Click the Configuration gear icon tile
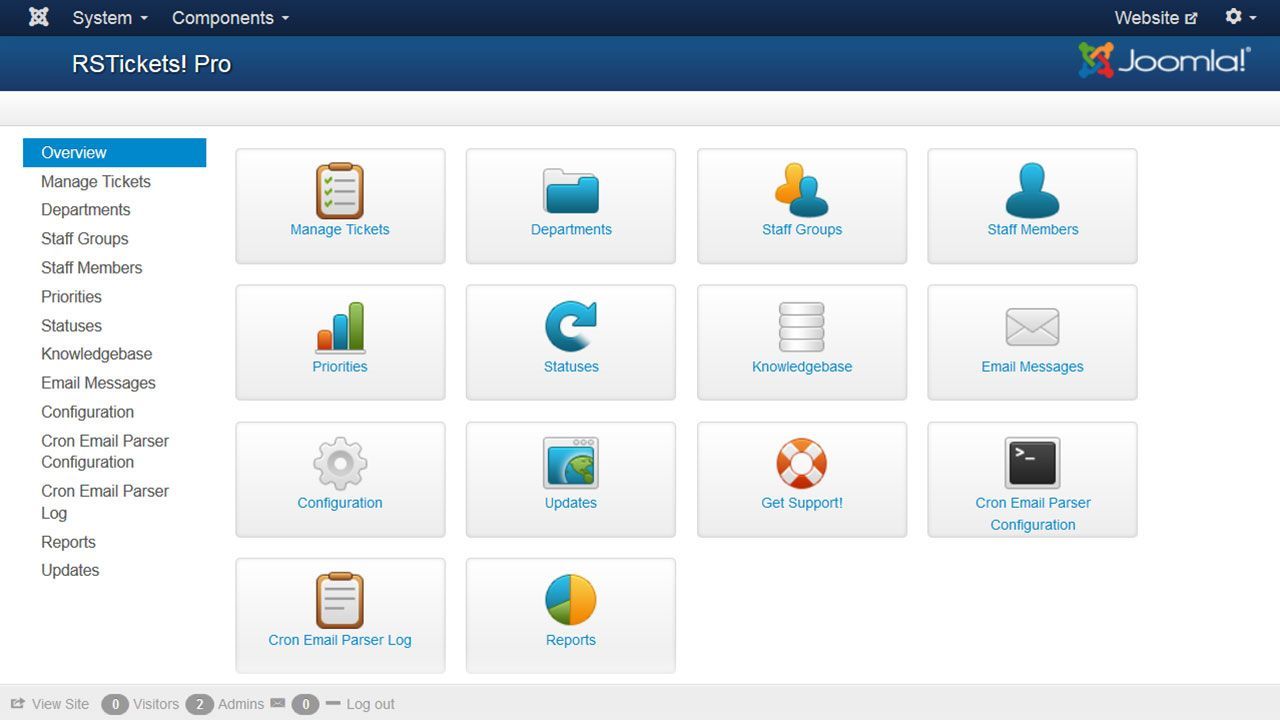 point(340,479)
